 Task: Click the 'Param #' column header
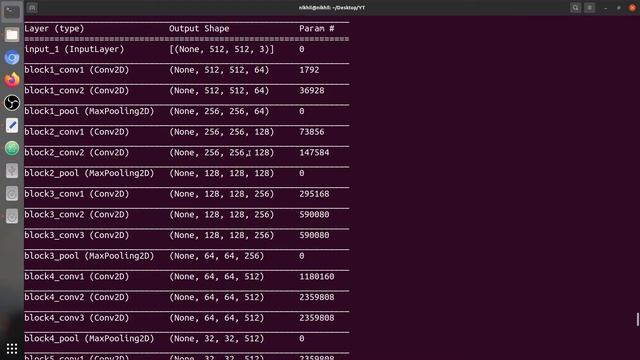[317, 29]
